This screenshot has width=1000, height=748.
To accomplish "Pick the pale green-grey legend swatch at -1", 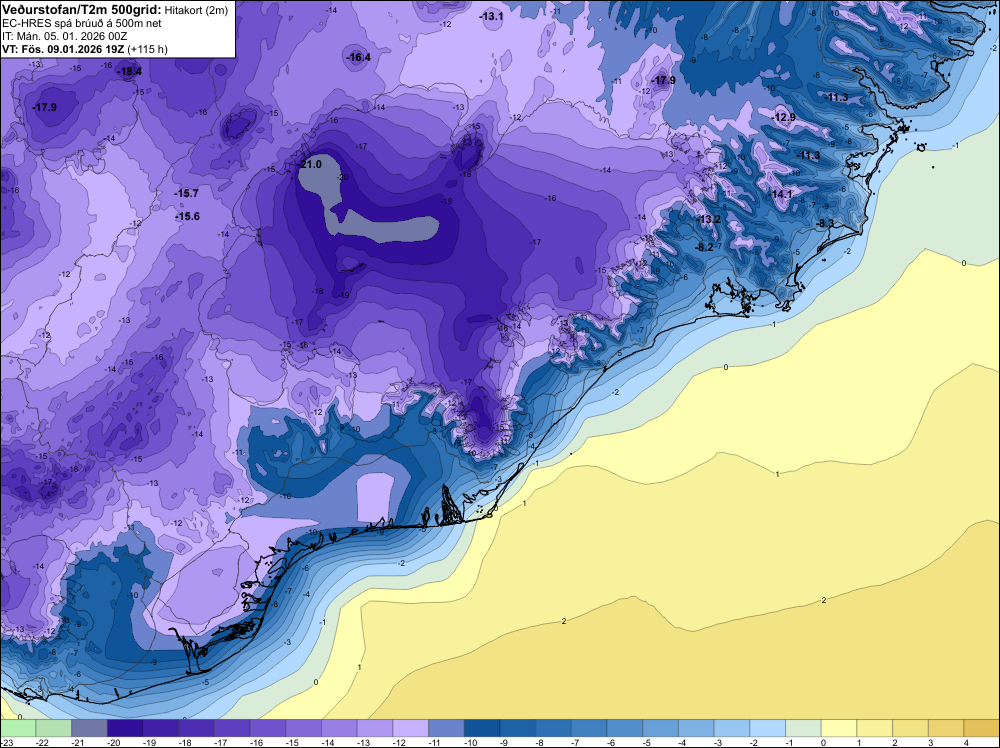I will [x=804, y=727].
